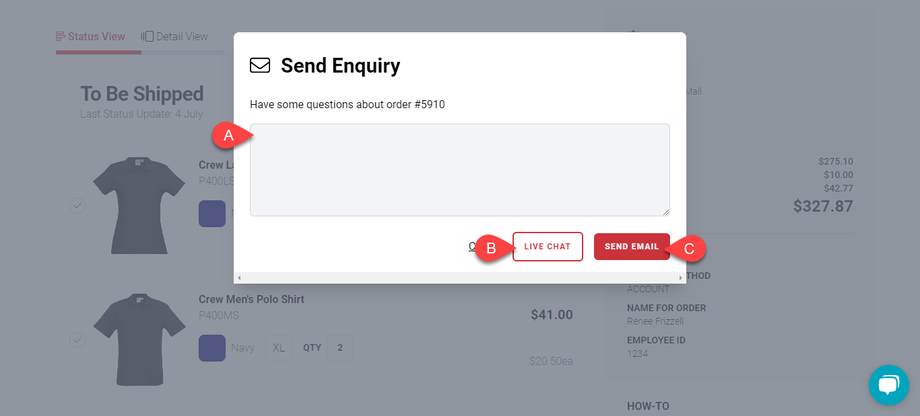Click the dialog's horizontal scrollbar right arrow
The image size is (920, 416).
click(x=681, y=277)
